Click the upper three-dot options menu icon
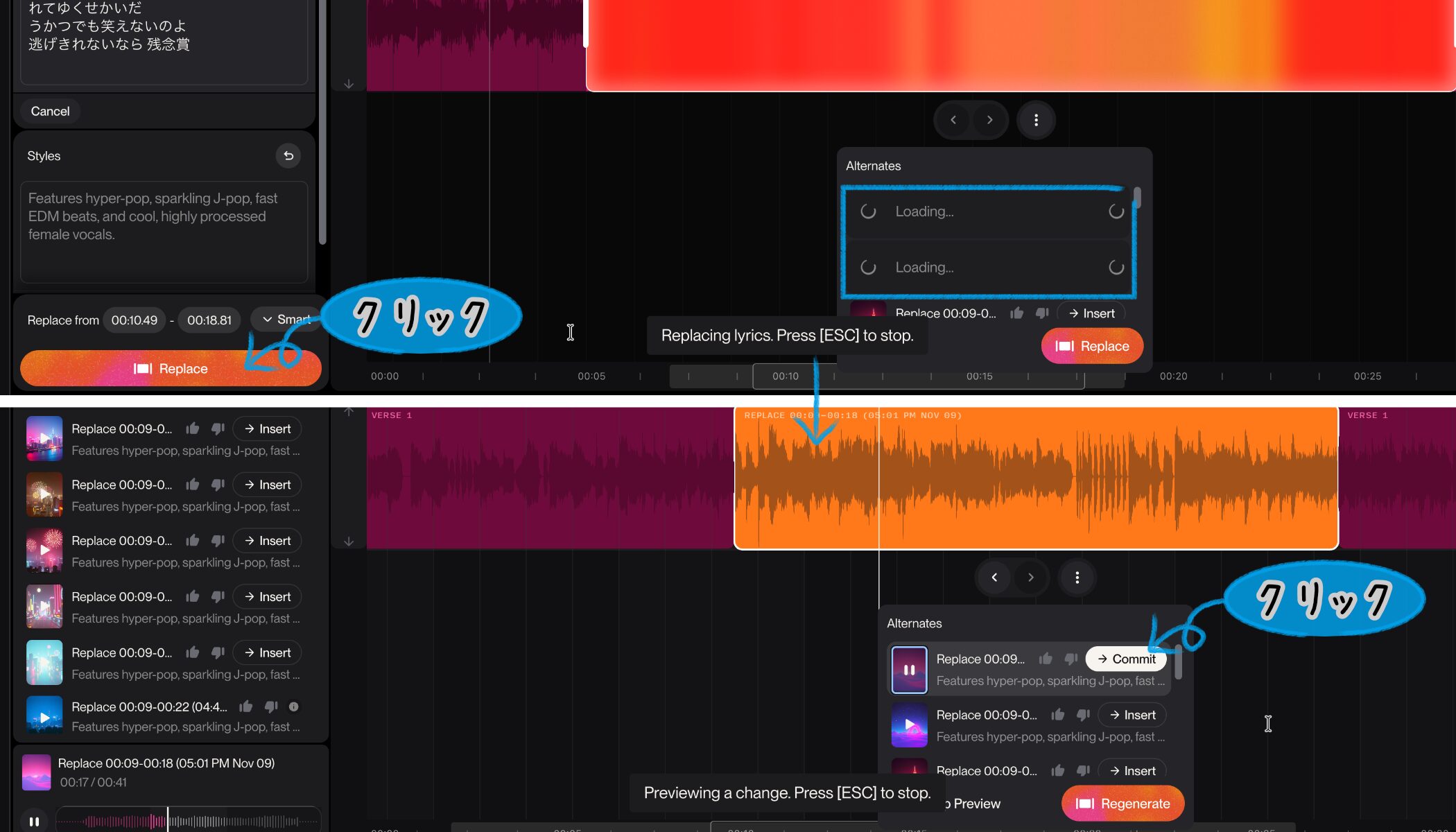 1036,120
